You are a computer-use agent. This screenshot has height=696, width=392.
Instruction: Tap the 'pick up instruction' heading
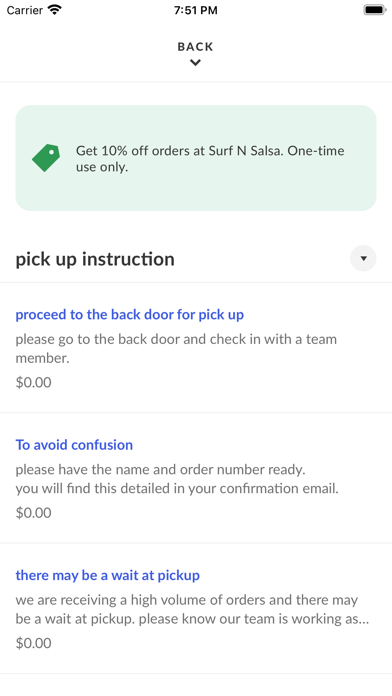point(95,259)
